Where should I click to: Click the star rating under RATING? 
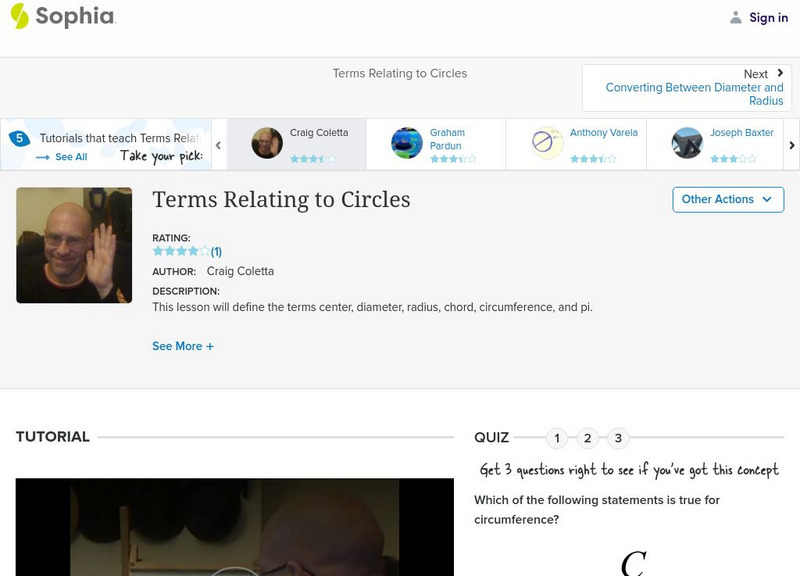coord(181,251)
